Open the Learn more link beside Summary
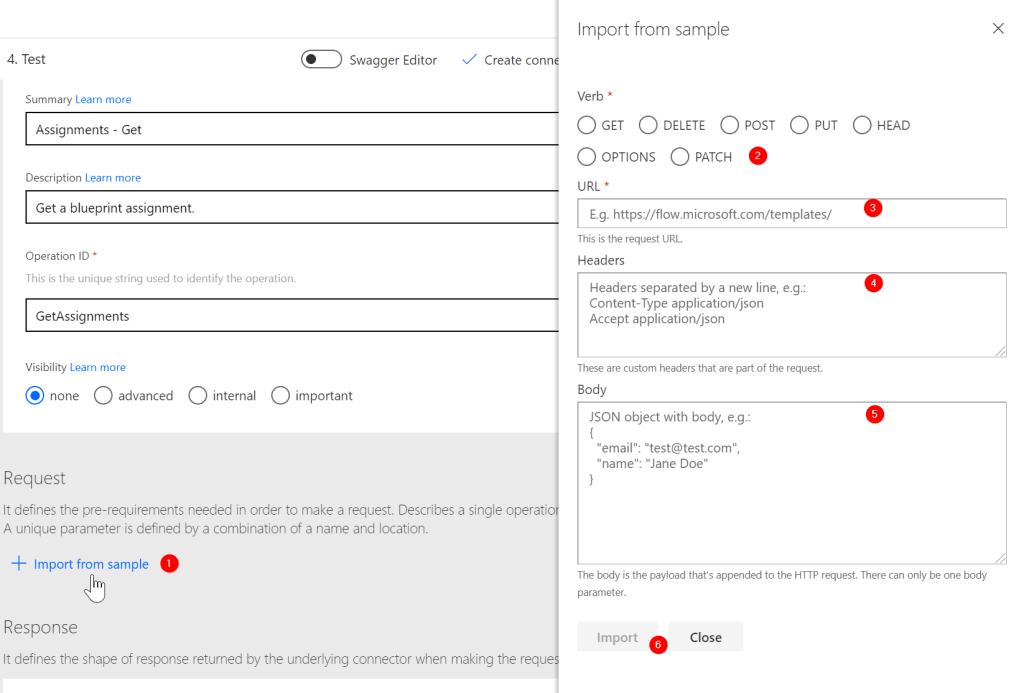 tap(103, 100)
